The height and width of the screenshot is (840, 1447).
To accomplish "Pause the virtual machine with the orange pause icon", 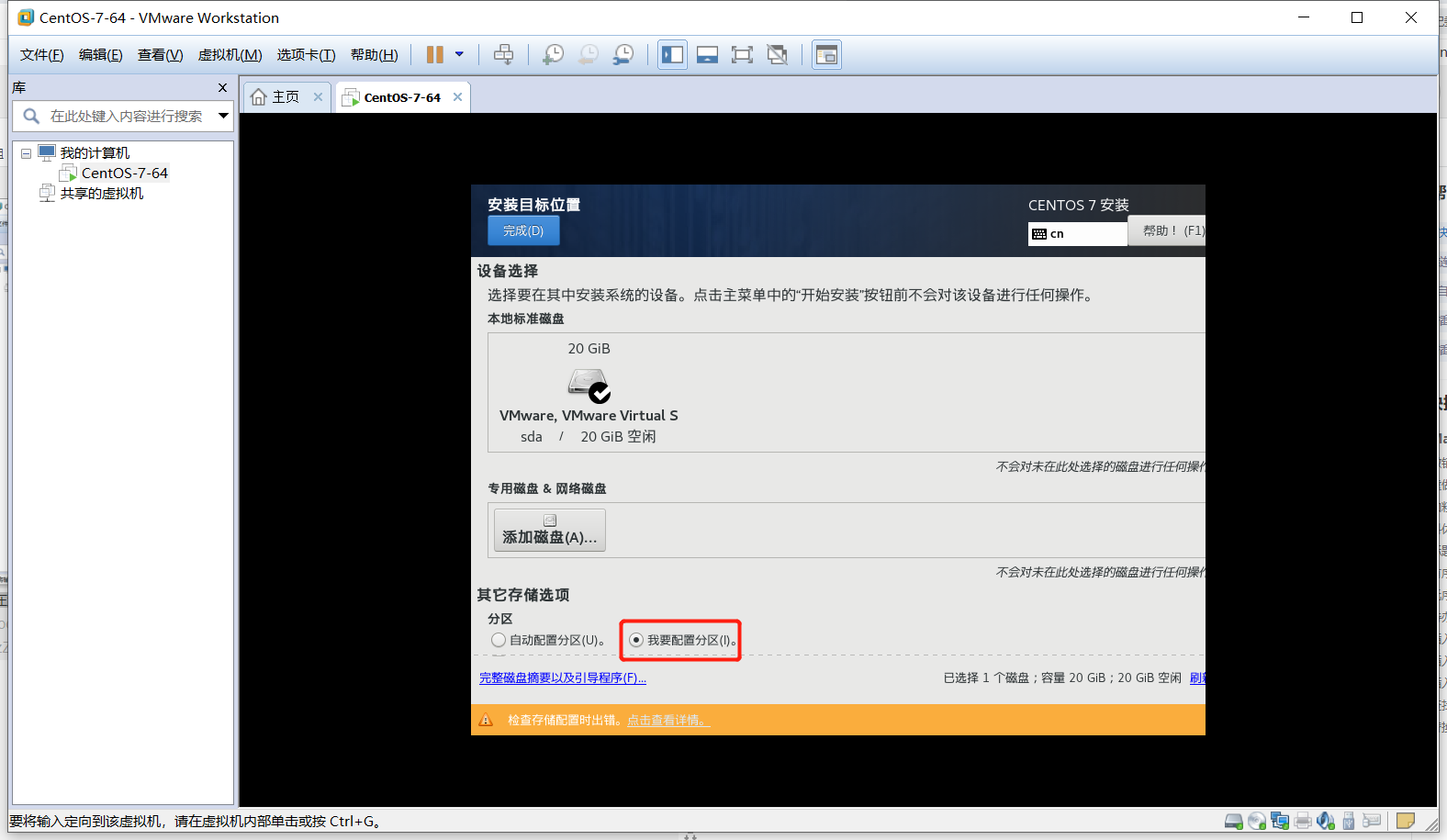I will tap(435, 55).
